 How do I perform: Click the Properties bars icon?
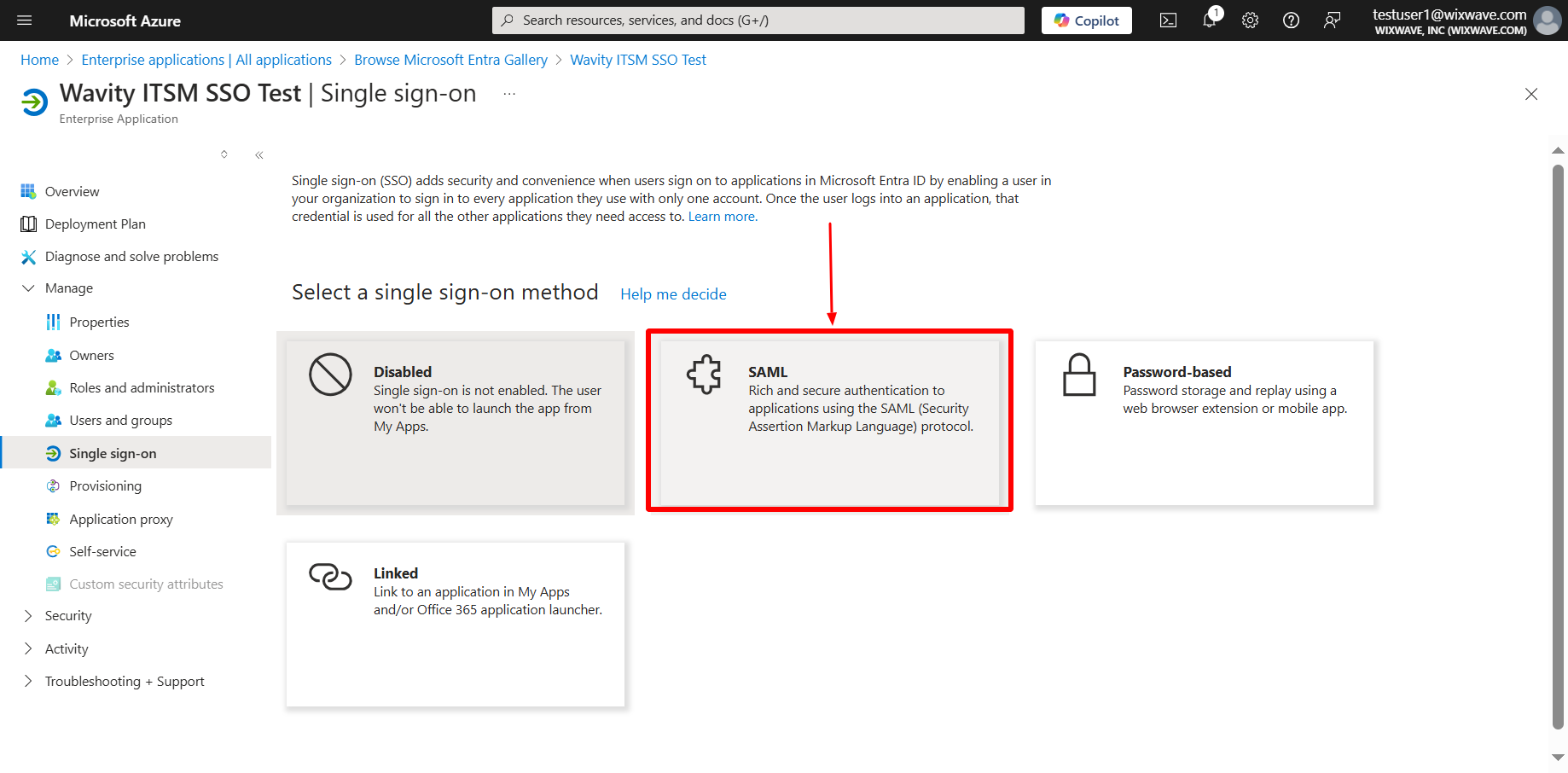[53, 322]
